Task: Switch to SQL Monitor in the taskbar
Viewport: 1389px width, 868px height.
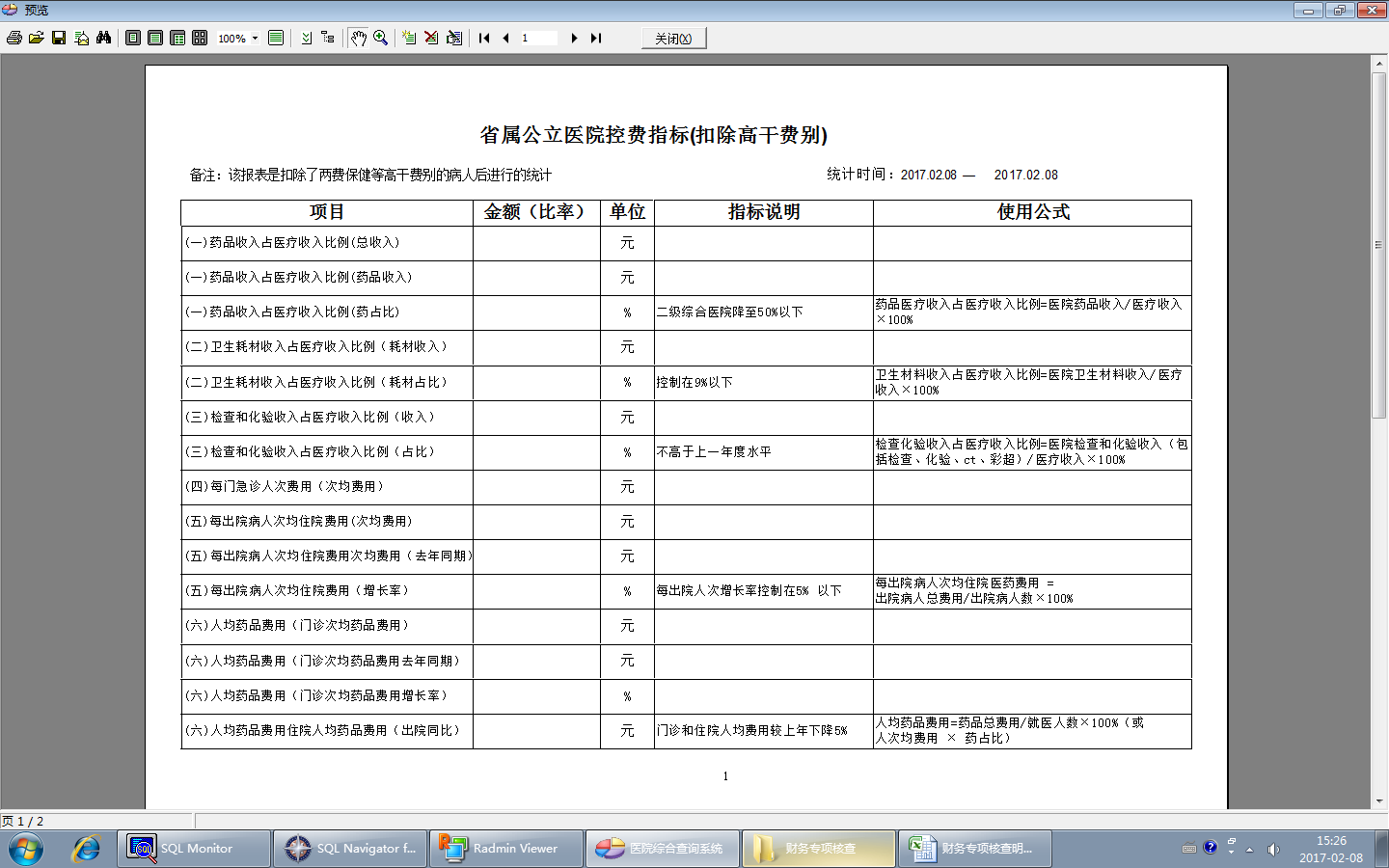Action: [194, 849]
